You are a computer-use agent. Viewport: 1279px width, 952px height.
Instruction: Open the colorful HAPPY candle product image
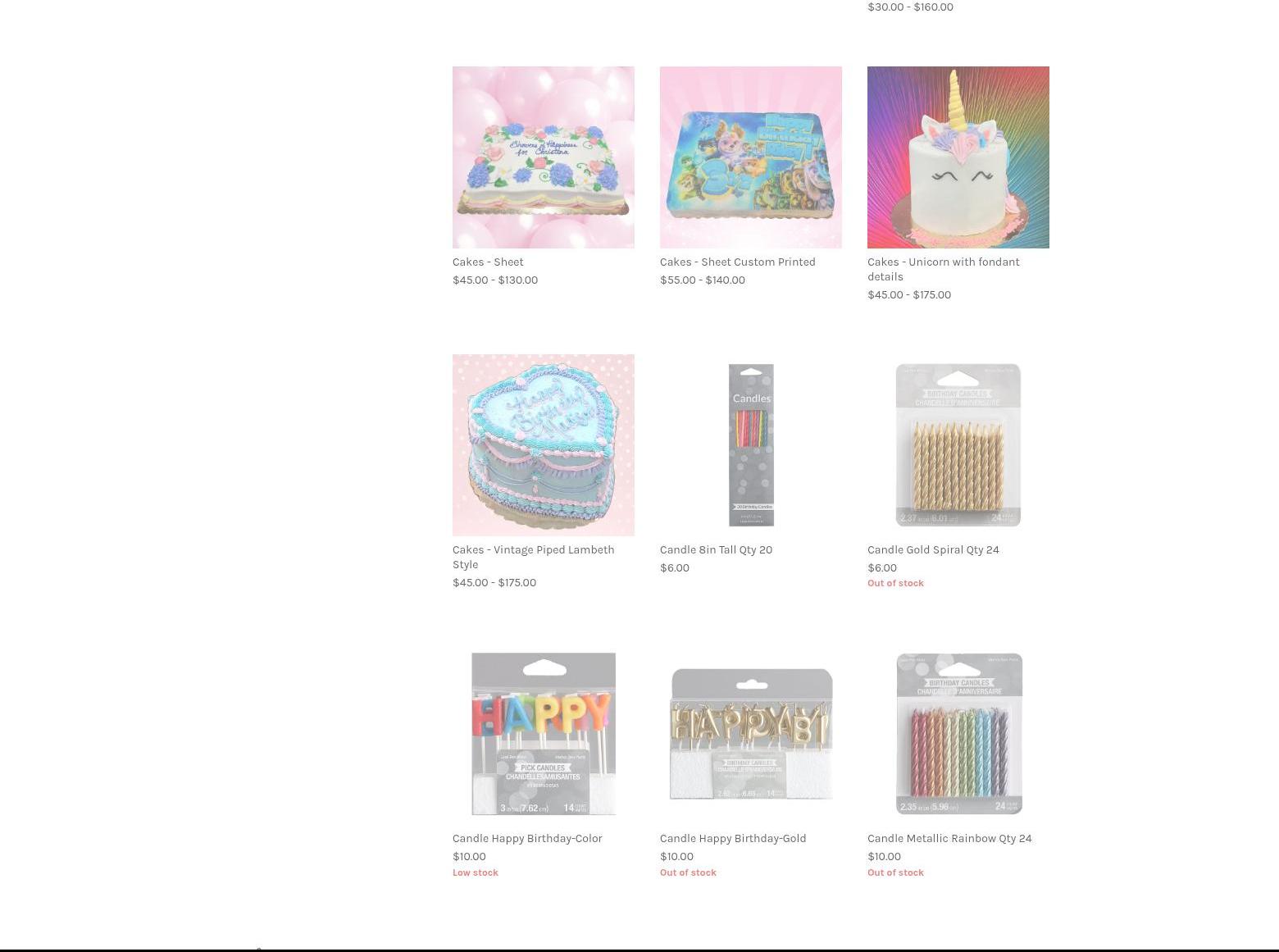click(543, 734)
